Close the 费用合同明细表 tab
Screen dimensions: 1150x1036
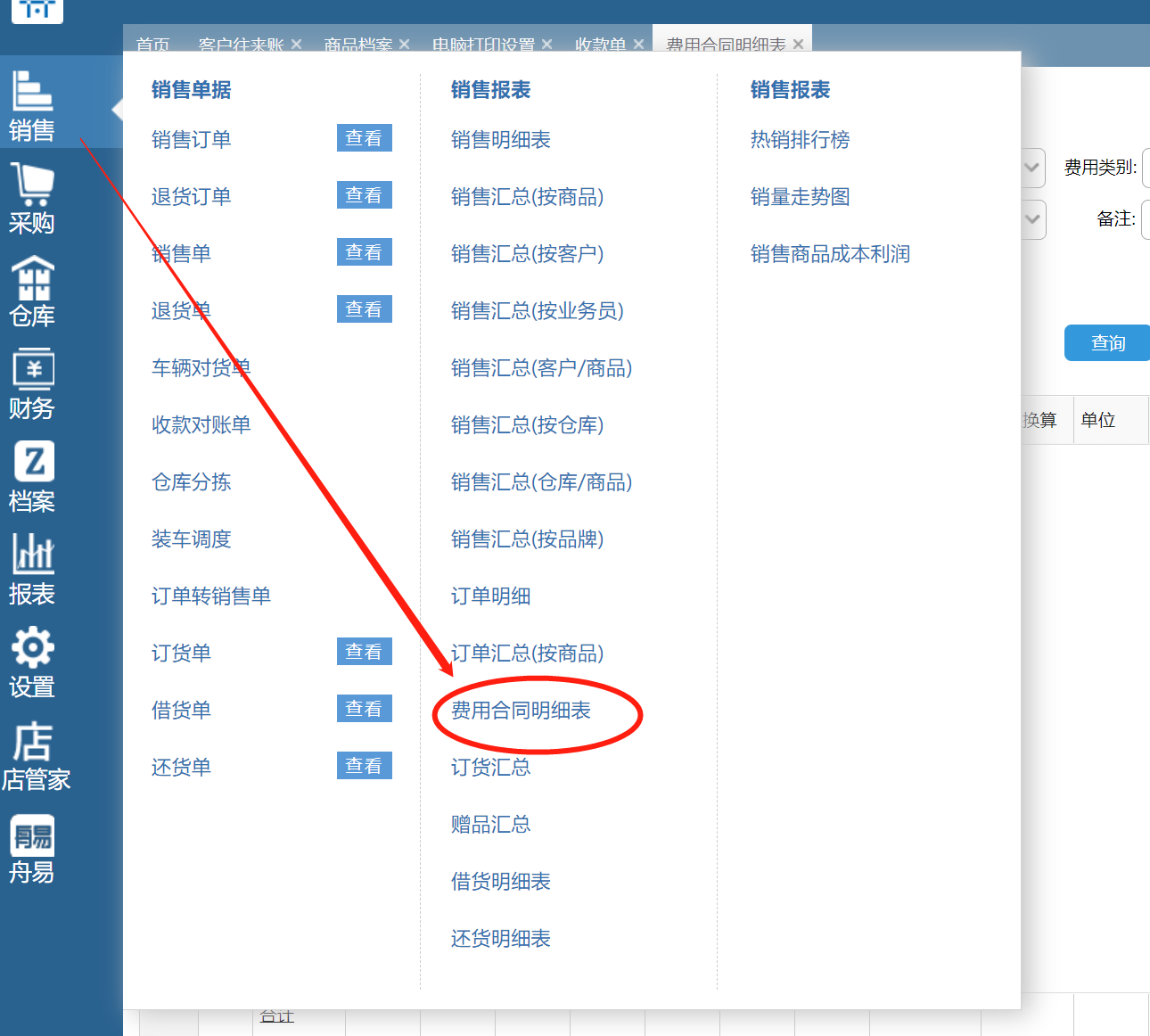tap(798, 44)
